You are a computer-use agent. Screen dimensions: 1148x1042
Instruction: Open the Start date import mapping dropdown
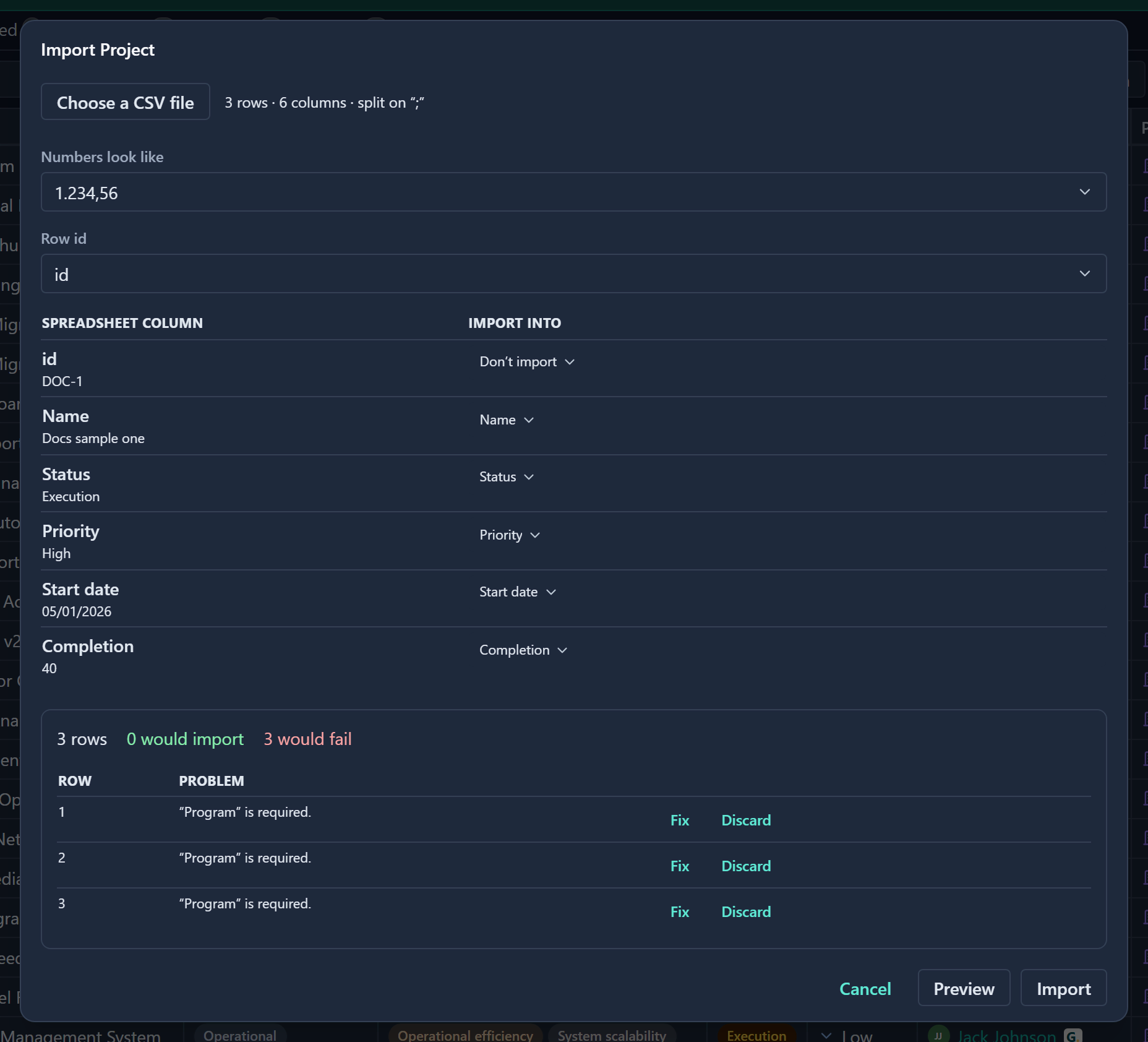(x=518, y=592)
